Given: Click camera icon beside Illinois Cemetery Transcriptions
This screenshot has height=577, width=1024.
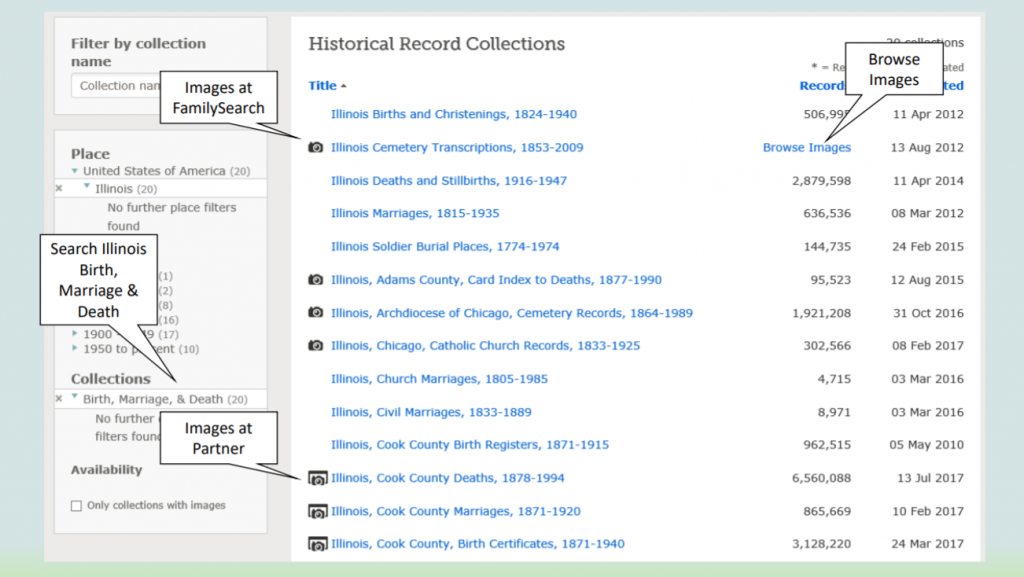Looking at the screenshot, I should coord(315,148).
